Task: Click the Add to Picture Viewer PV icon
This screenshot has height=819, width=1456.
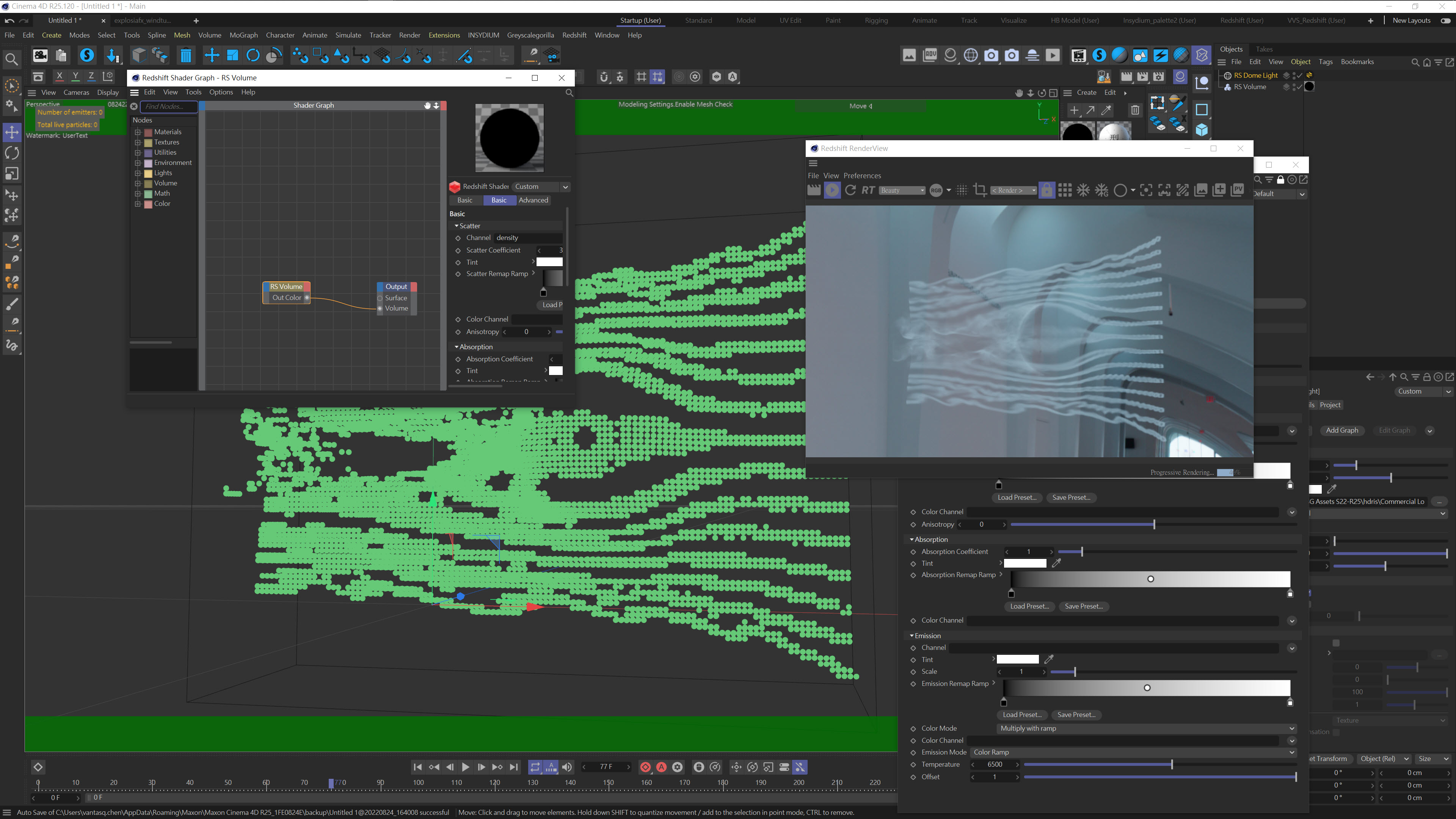Action: pos(1237,190)
